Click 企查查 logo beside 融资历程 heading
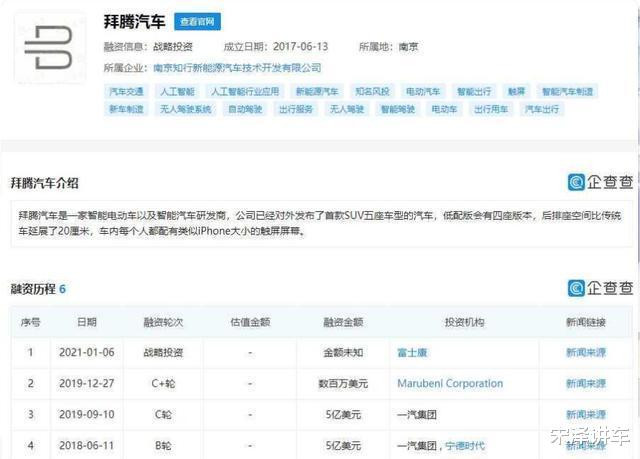This screenshot has width=640, height=459. (x=600, y=288)
